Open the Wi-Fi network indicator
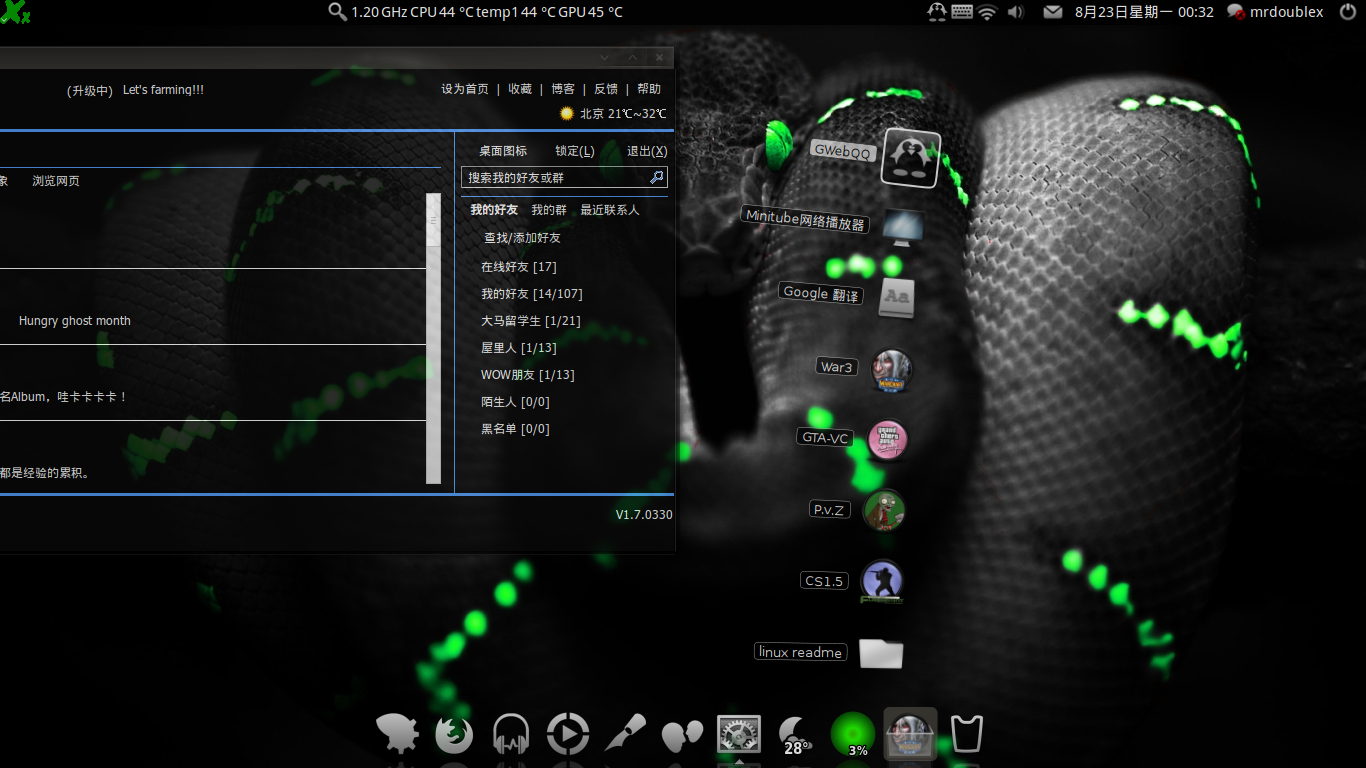The image size is (1366, 768). (x=988, y=12)
